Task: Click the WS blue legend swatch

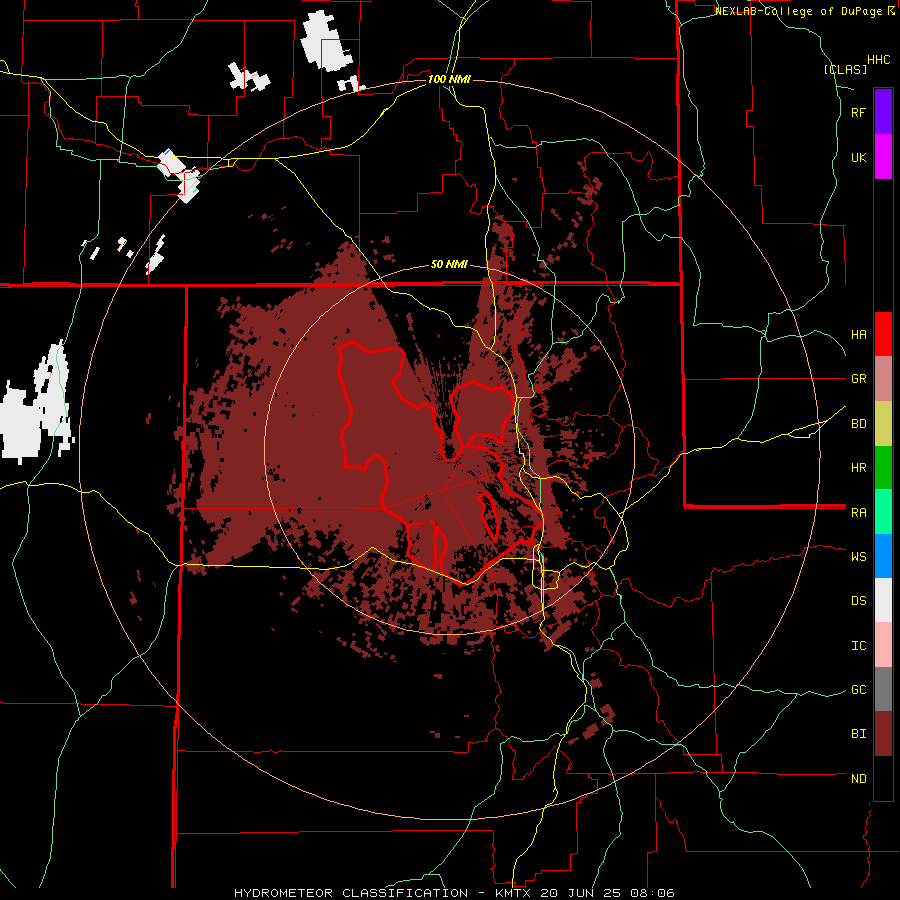Action: click(x=883, y=556)
